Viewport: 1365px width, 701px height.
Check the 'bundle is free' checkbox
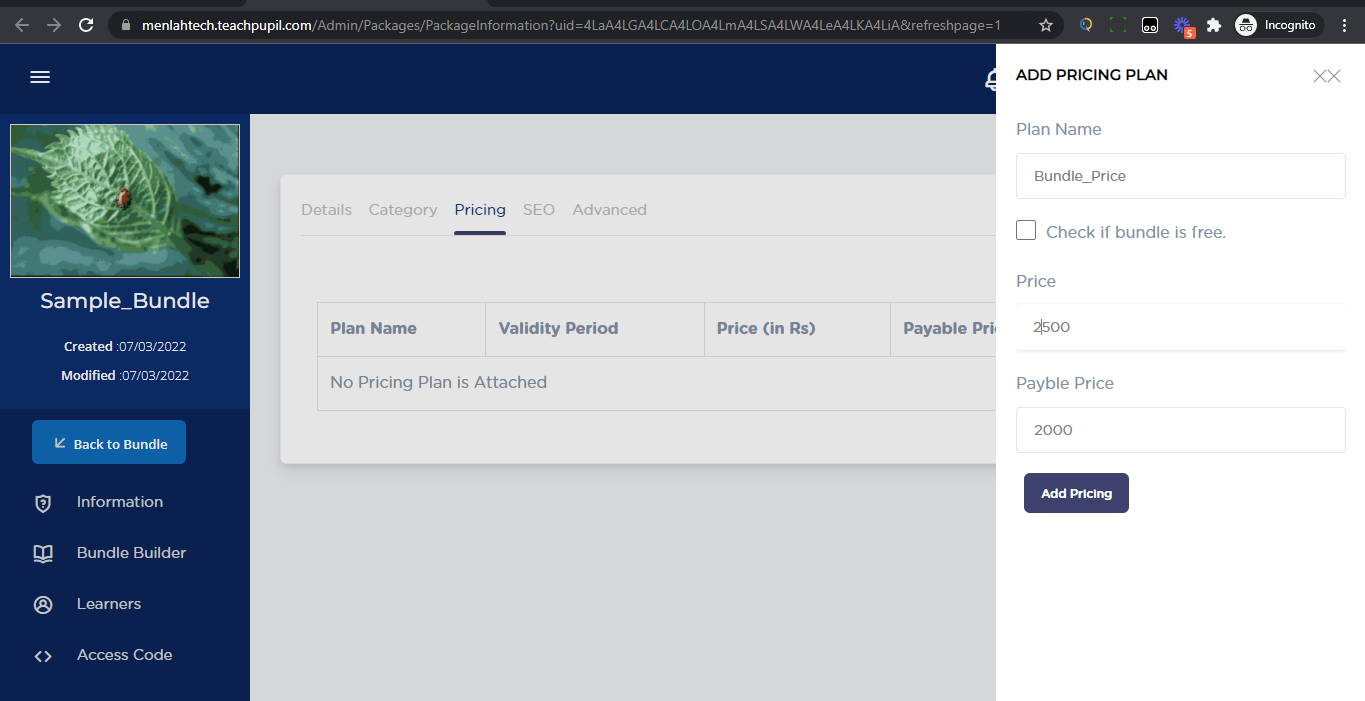tap(1026, 231)
